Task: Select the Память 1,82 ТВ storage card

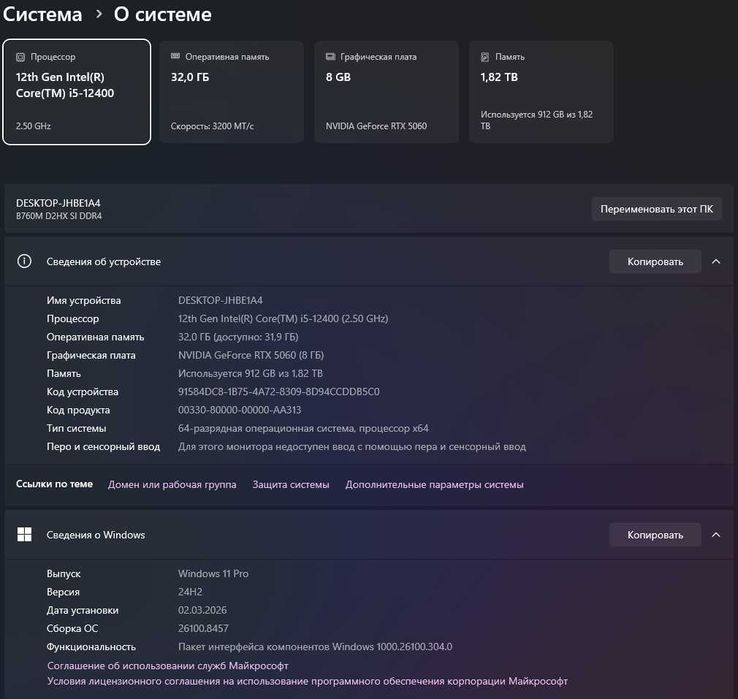Action: [x=541, y=92]
